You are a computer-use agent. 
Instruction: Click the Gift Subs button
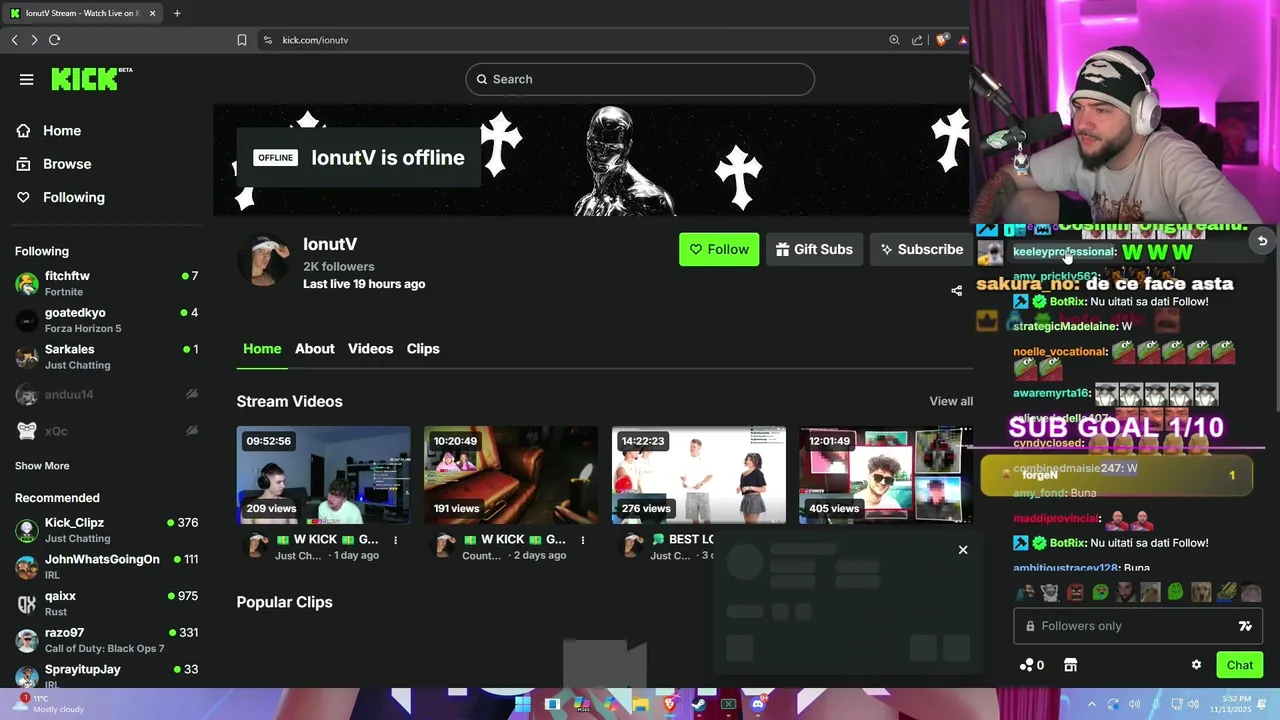pos(814,249)
